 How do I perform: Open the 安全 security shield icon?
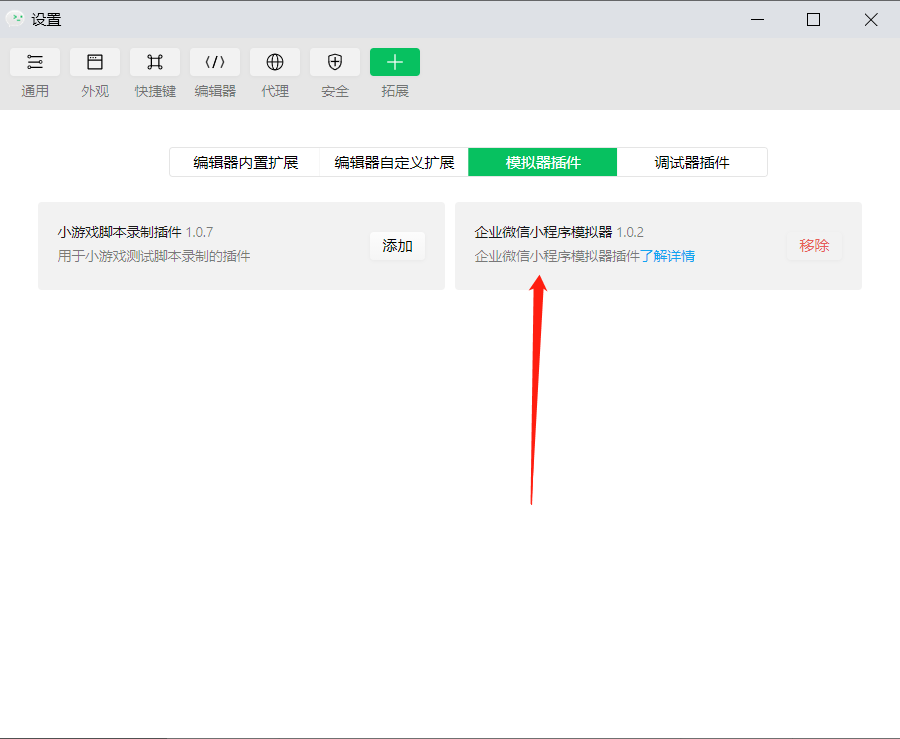tap(335, 62)
